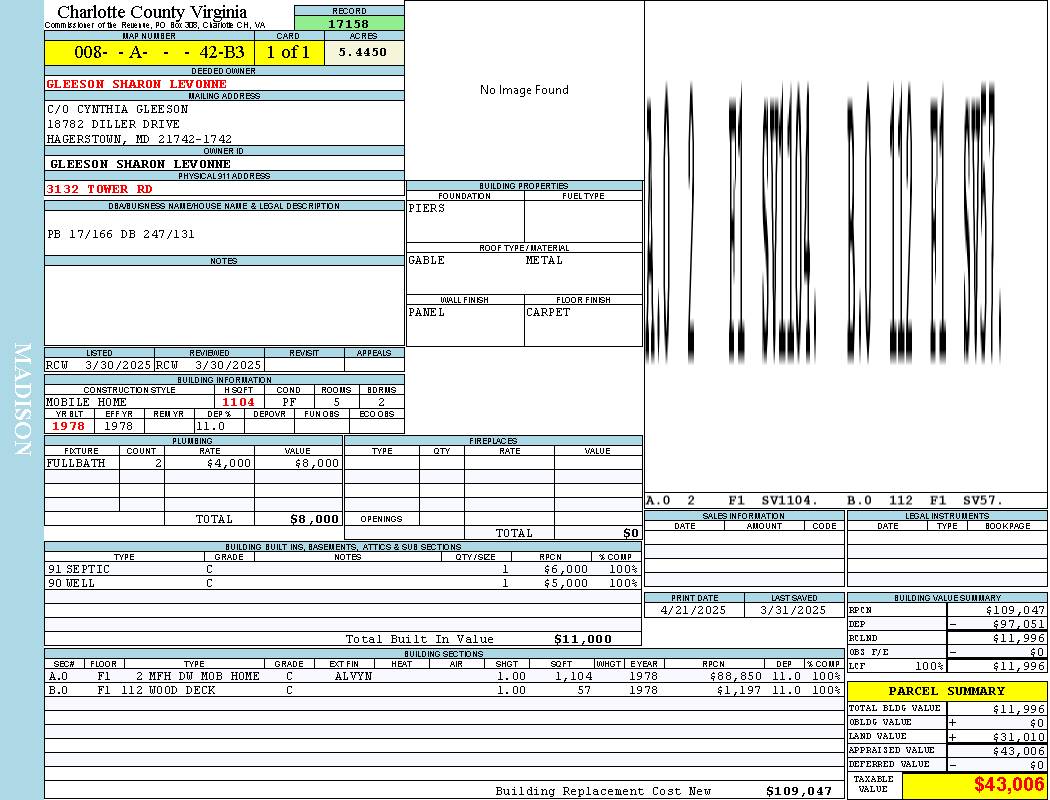Click plumbing total $8,000 in bold
1050x800 pixels.
[x=314, y=519]
